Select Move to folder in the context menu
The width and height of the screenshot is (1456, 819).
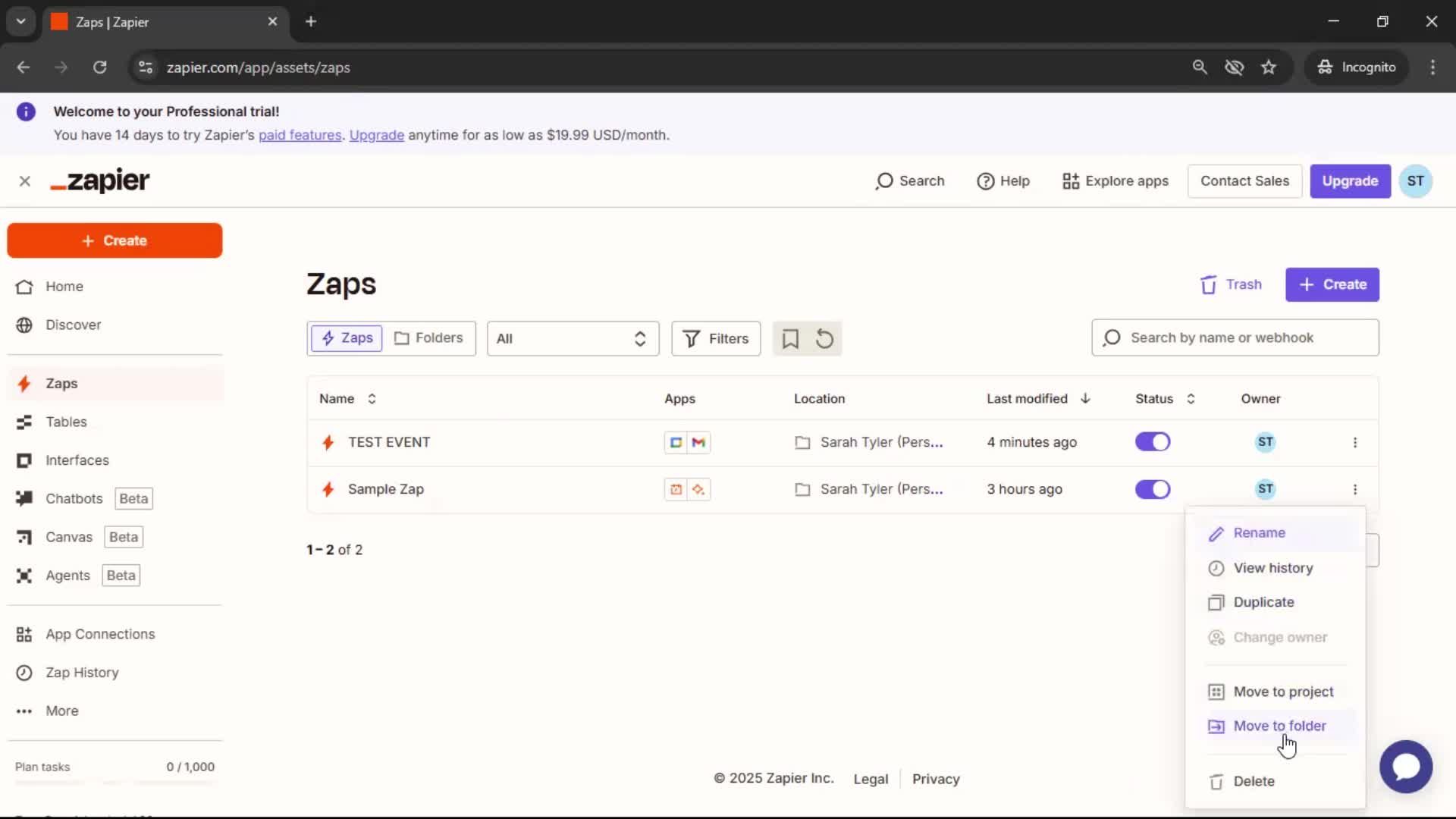click(x=1276, y=726)
